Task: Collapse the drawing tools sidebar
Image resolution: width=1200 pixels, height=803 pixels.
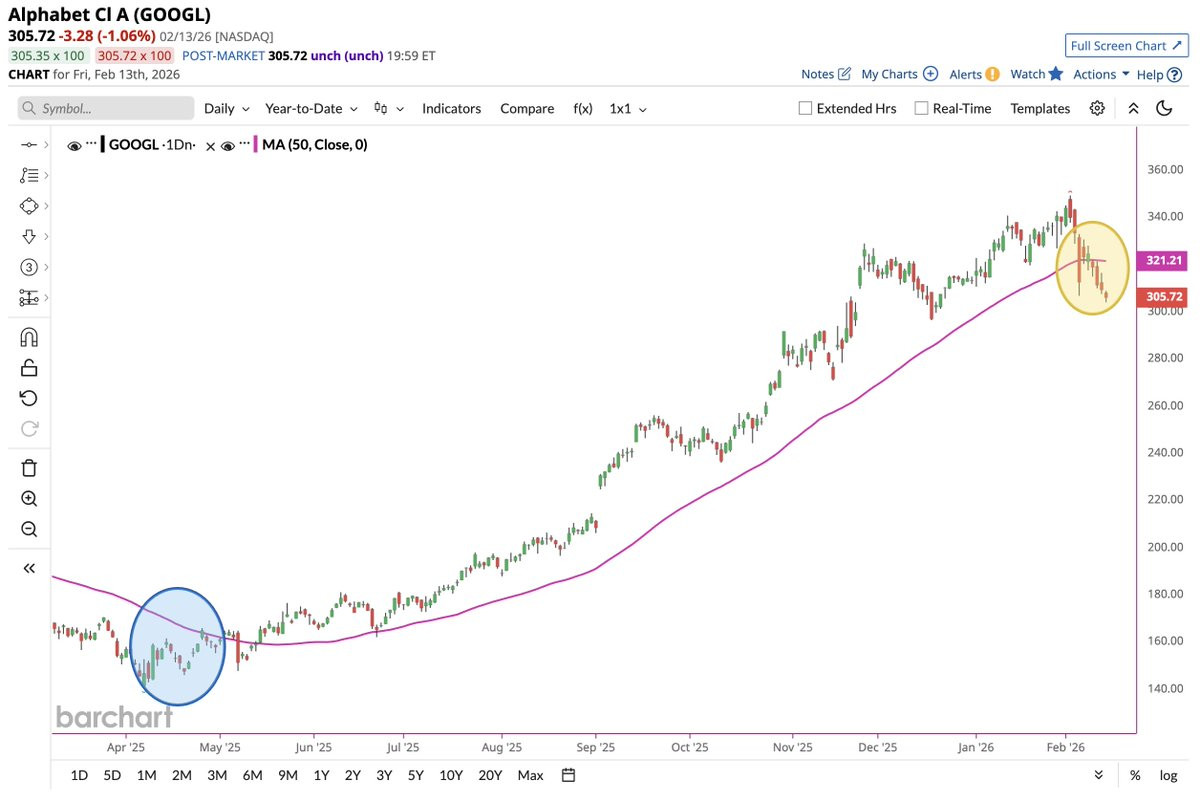Action: coord(29,568)
